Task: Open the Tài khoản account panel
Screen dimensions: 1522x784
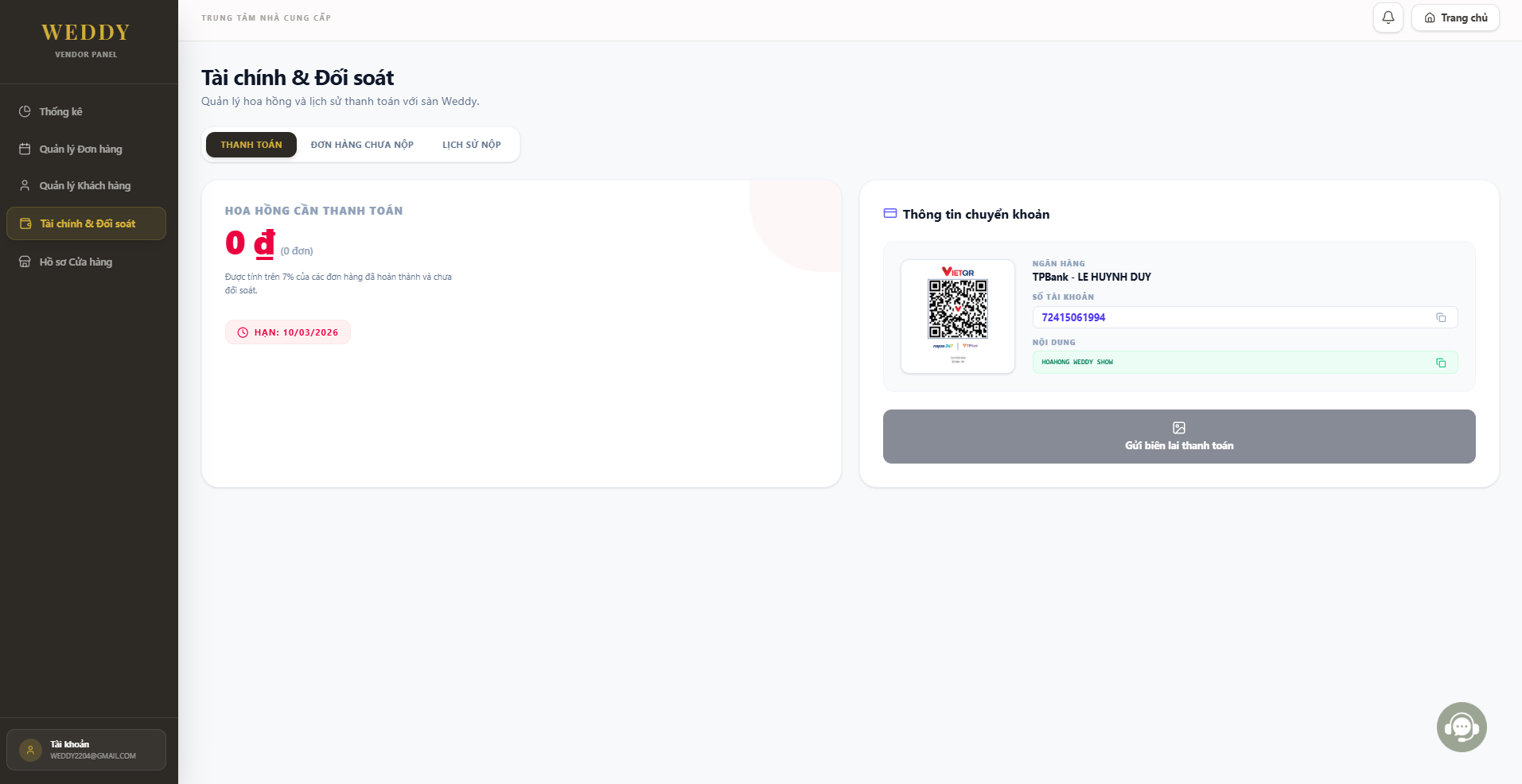Action: tap(86, 750)
